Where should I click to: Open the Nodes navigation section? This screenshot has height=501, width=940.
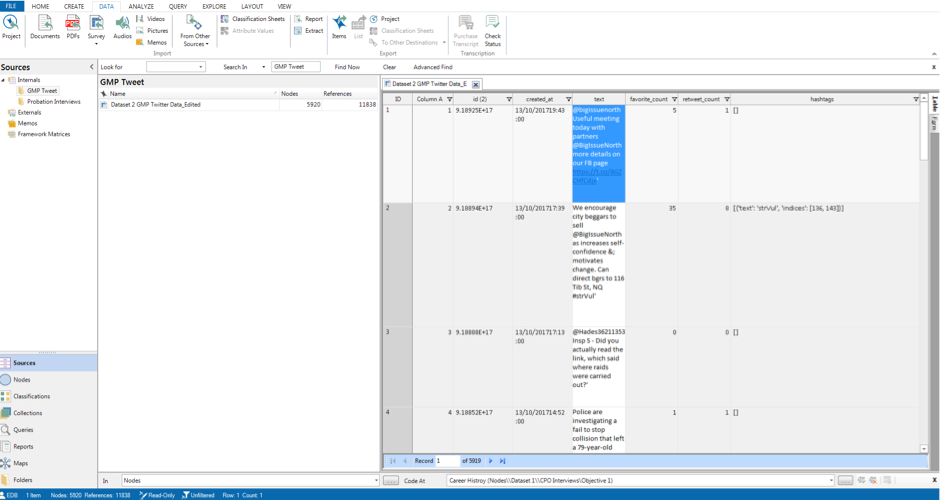click(x=22, y=380)
